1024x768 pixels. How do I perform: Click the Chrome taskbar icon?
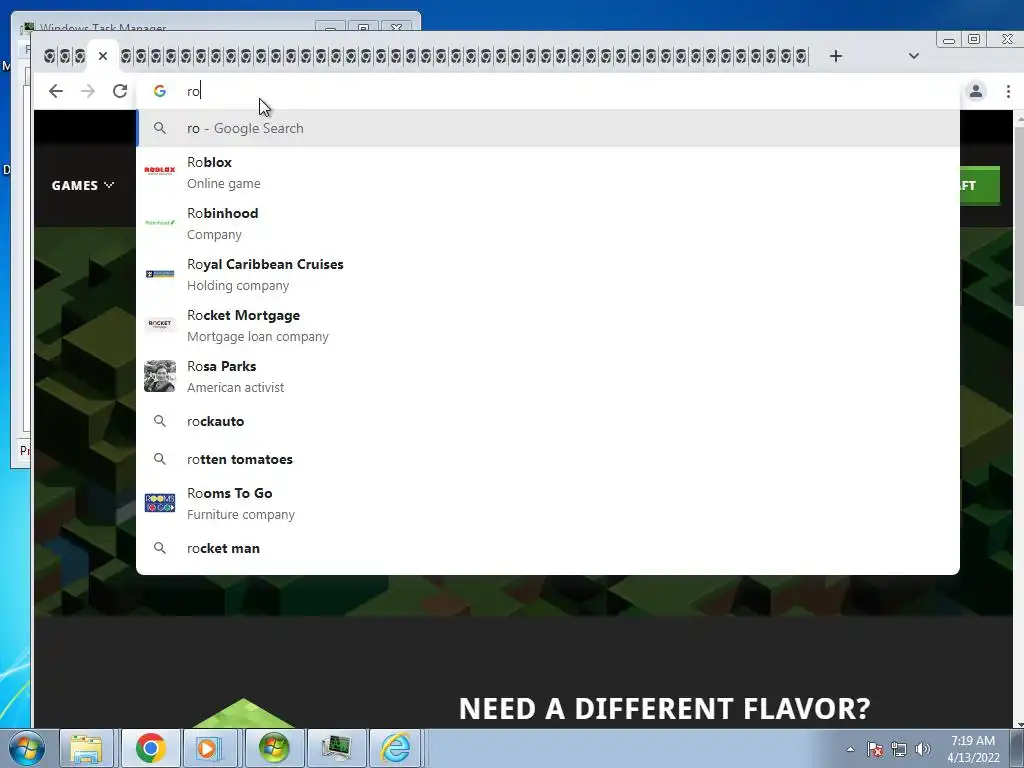pyautogui.click(x=150, y=748)
